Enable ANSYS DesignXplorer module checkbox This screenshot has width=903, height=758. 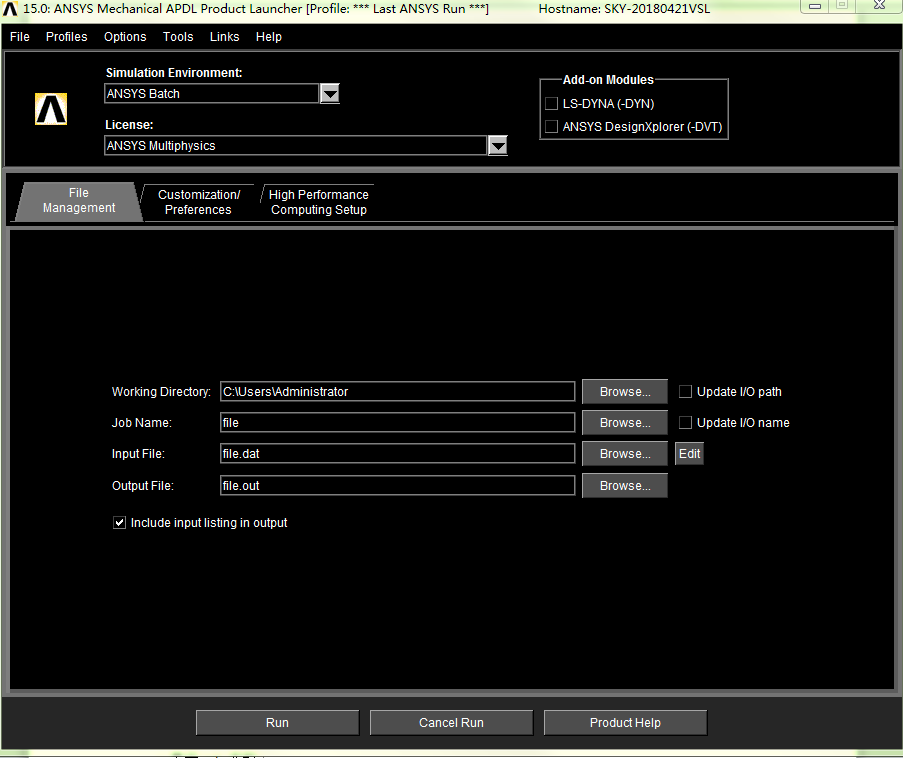(551, 127)
